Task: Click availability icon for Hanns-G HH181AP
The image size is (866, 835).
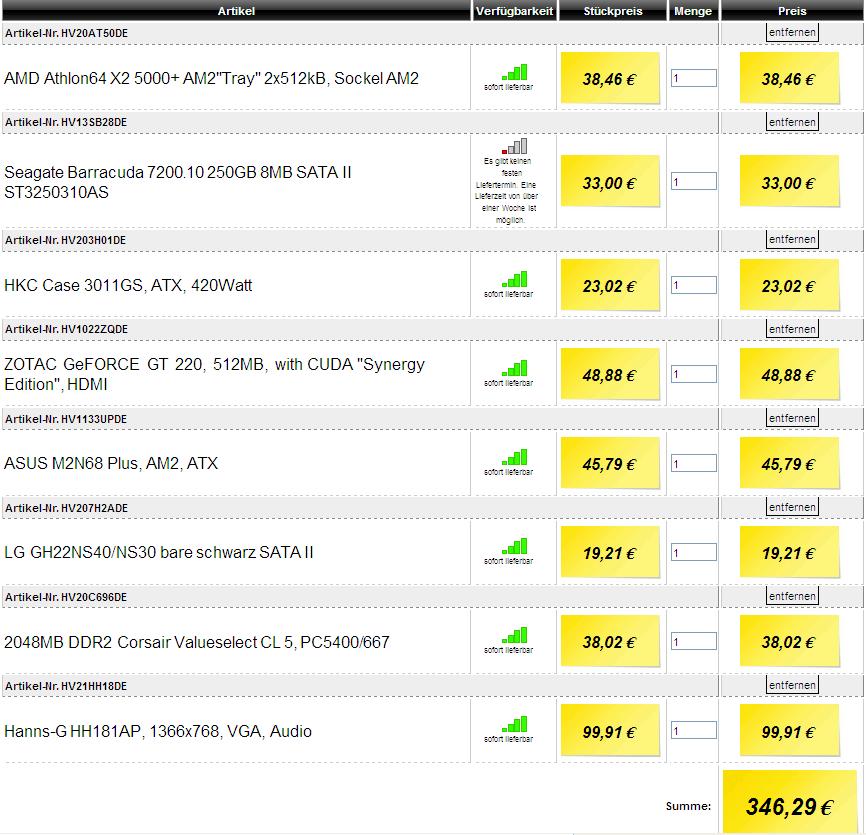Action: pyautogui.click(x=514, y=725)
